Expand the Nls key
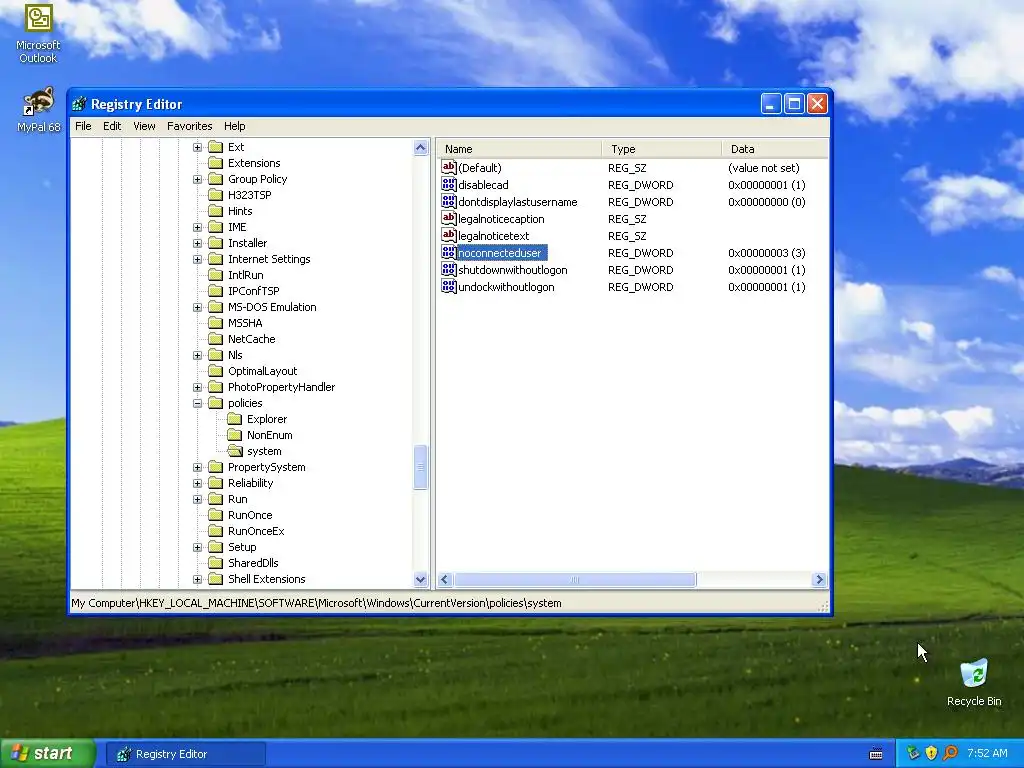Viewport: 1024px width, 768px height. click(197, 355)
